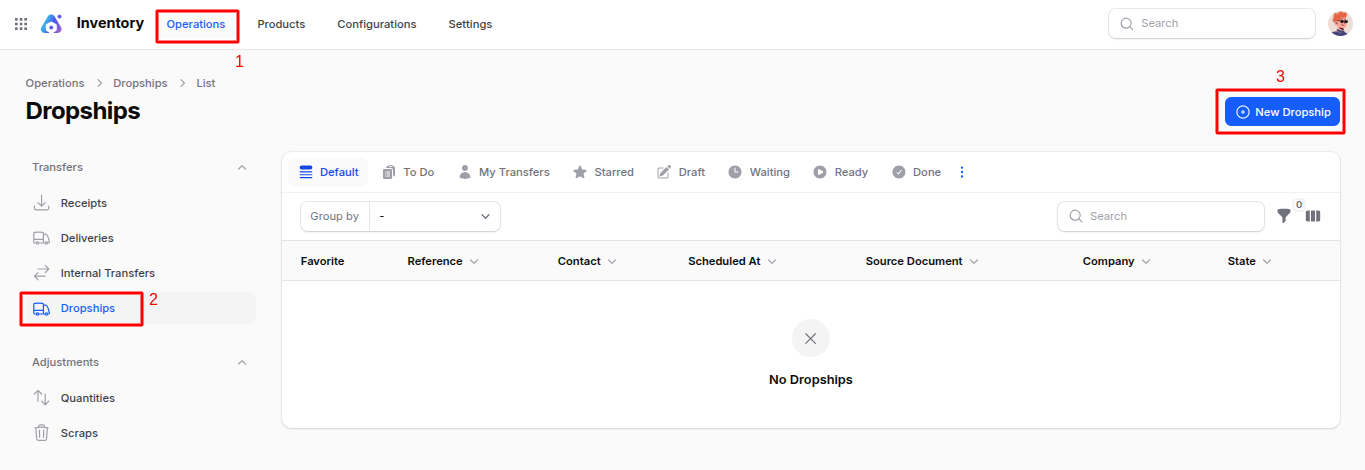Sort by the Source Document column chevron
Viewport: 1365px width, 470px height.
[974, 261]
